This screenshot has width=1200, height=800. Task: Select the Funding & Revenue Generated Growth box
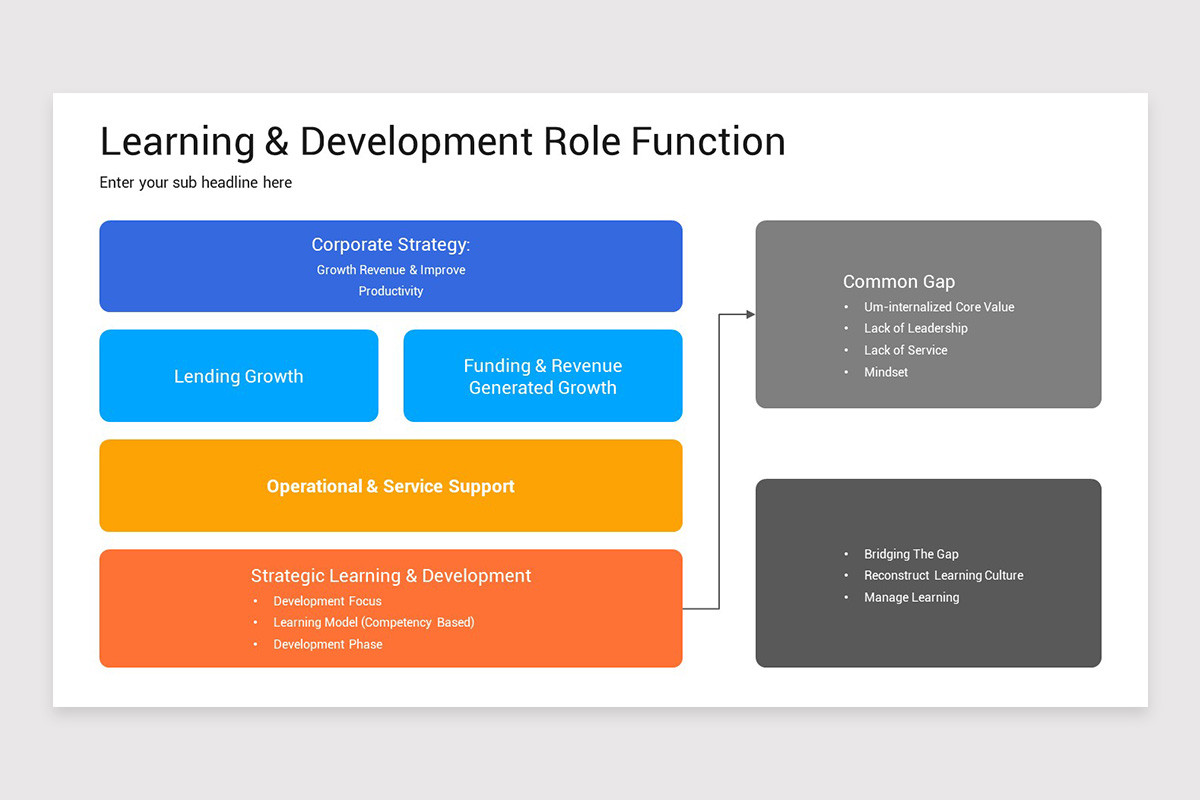click(542, 376)
